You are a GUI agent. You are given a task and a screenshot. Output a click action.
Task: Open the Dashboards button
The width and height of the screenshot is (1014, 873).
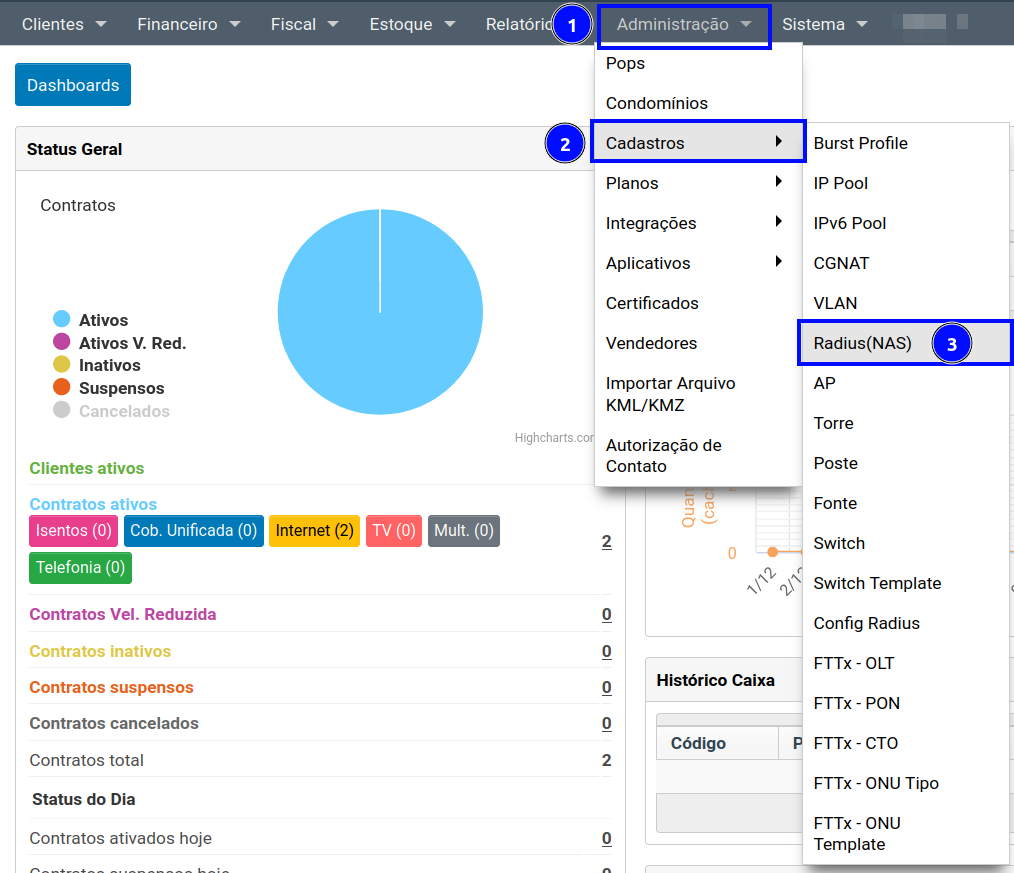tap(73, 85)
